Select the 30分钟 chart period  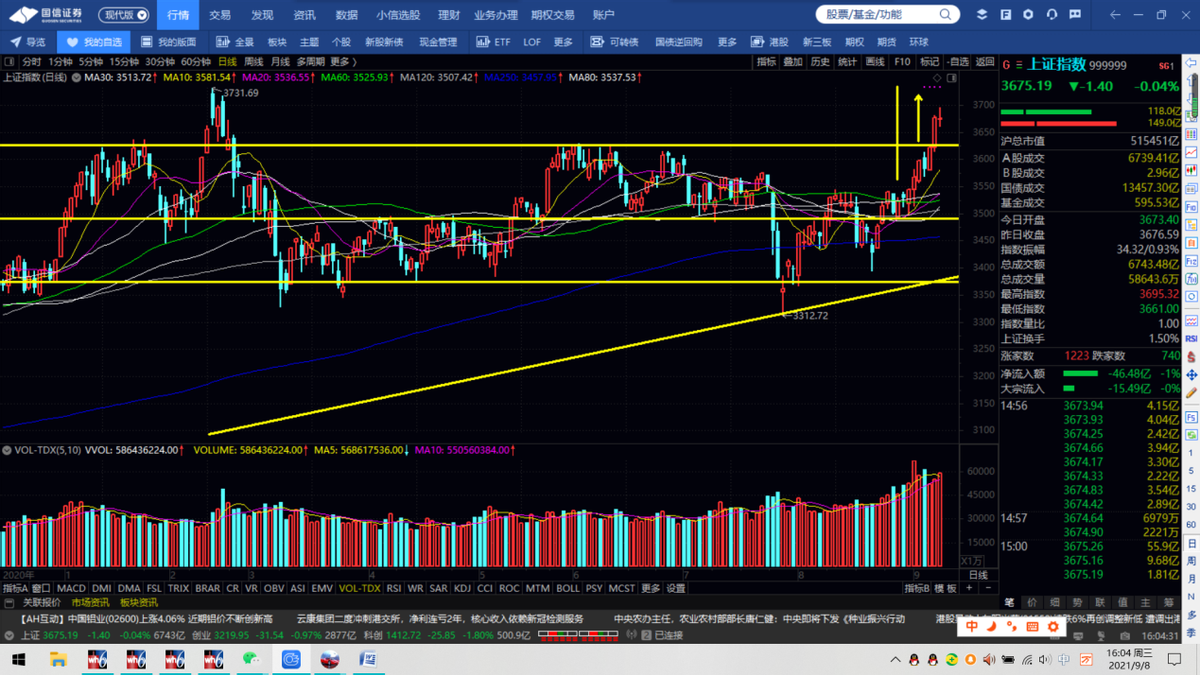160,62
